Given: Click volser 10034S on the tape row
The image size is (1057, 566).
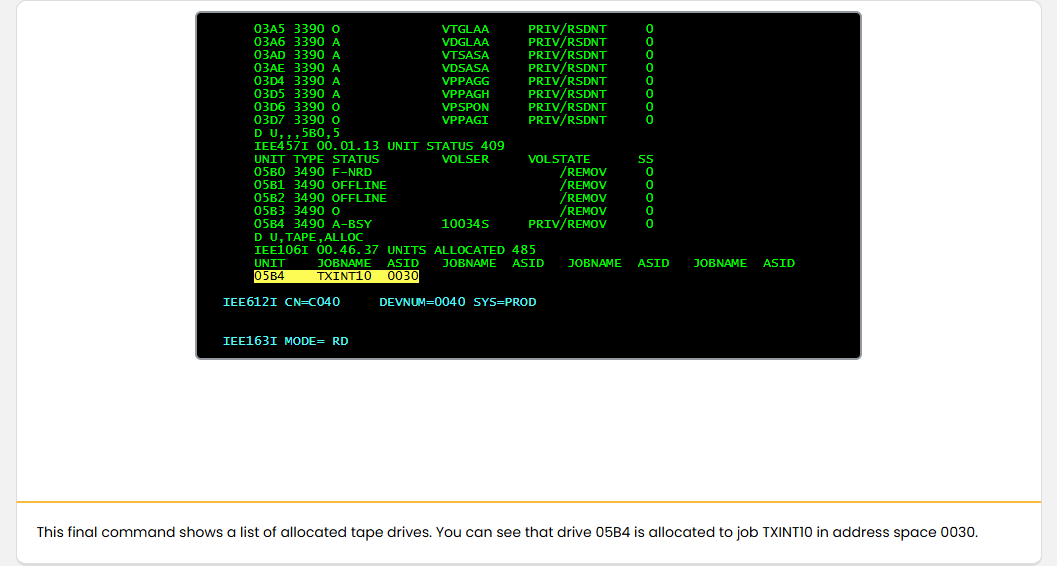Looking at the screenshot, I should [465, 224].
